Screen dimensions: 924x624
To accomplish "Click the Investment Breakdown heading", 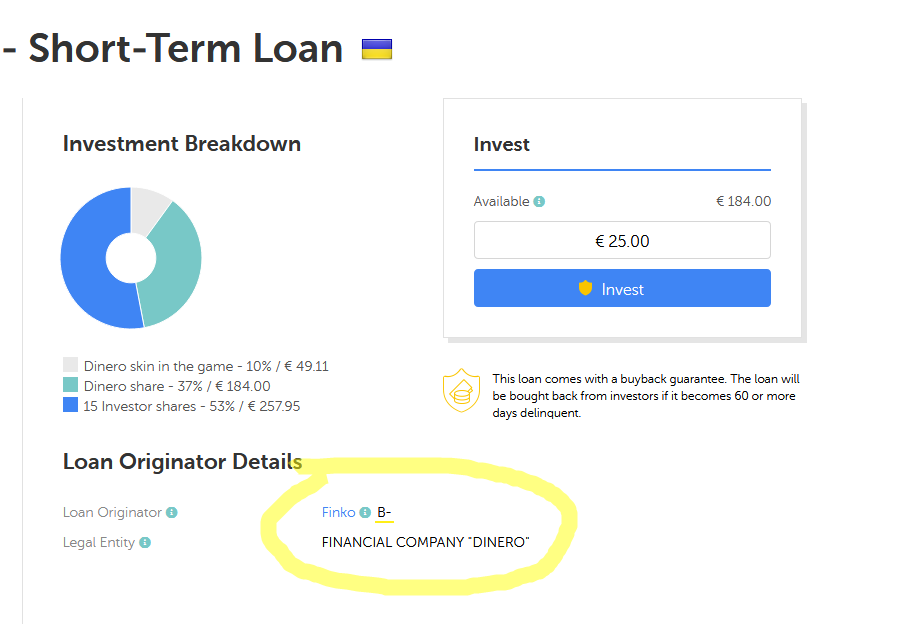I will [x=181, y=144].
